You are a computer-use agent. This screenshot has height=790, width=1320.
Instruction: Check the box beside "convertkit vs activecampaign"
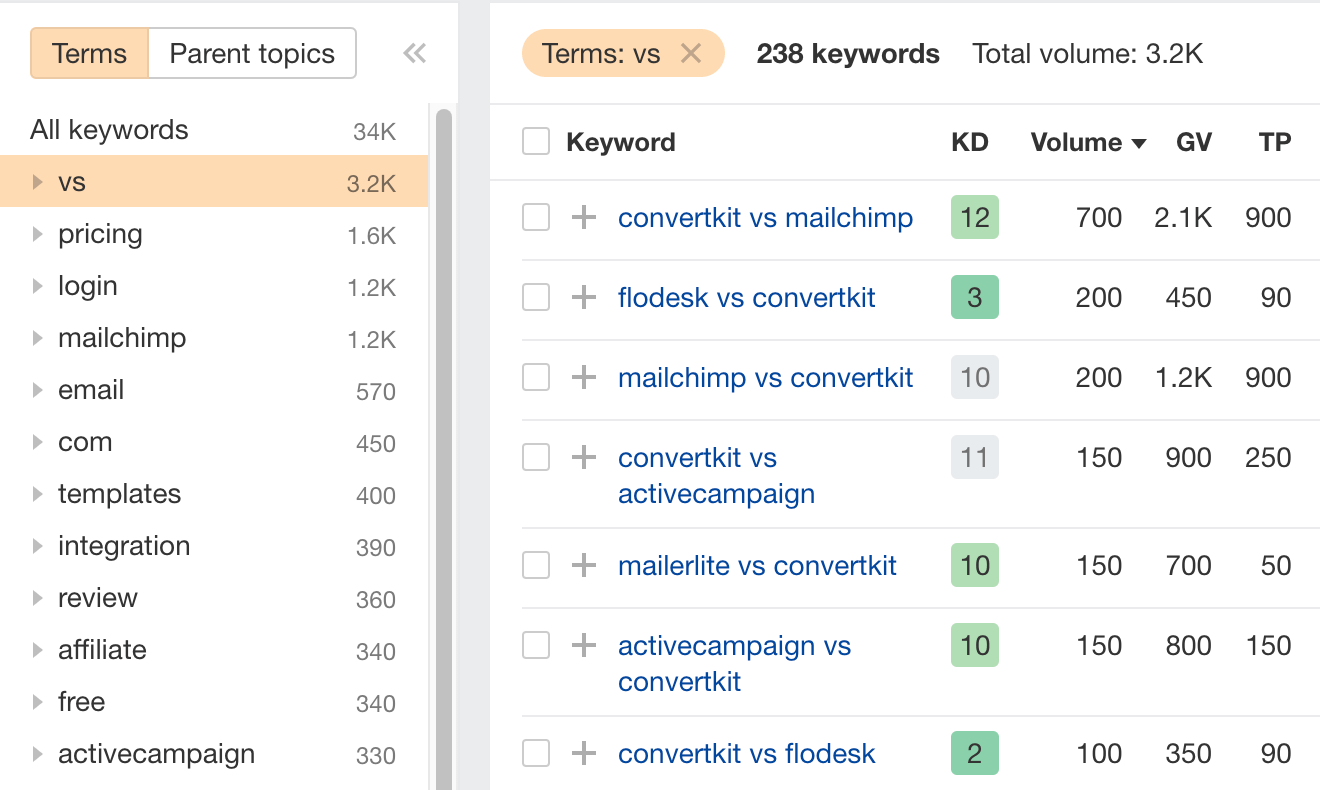(536, 457)
